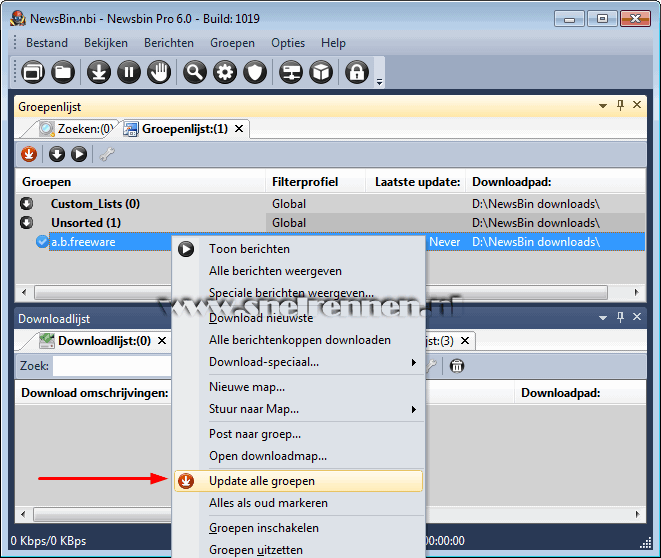Switch to the Zoeken:(0) tab
Image resolution: width=661 pixels, height=558 pixels.
[x=76, y=129]
